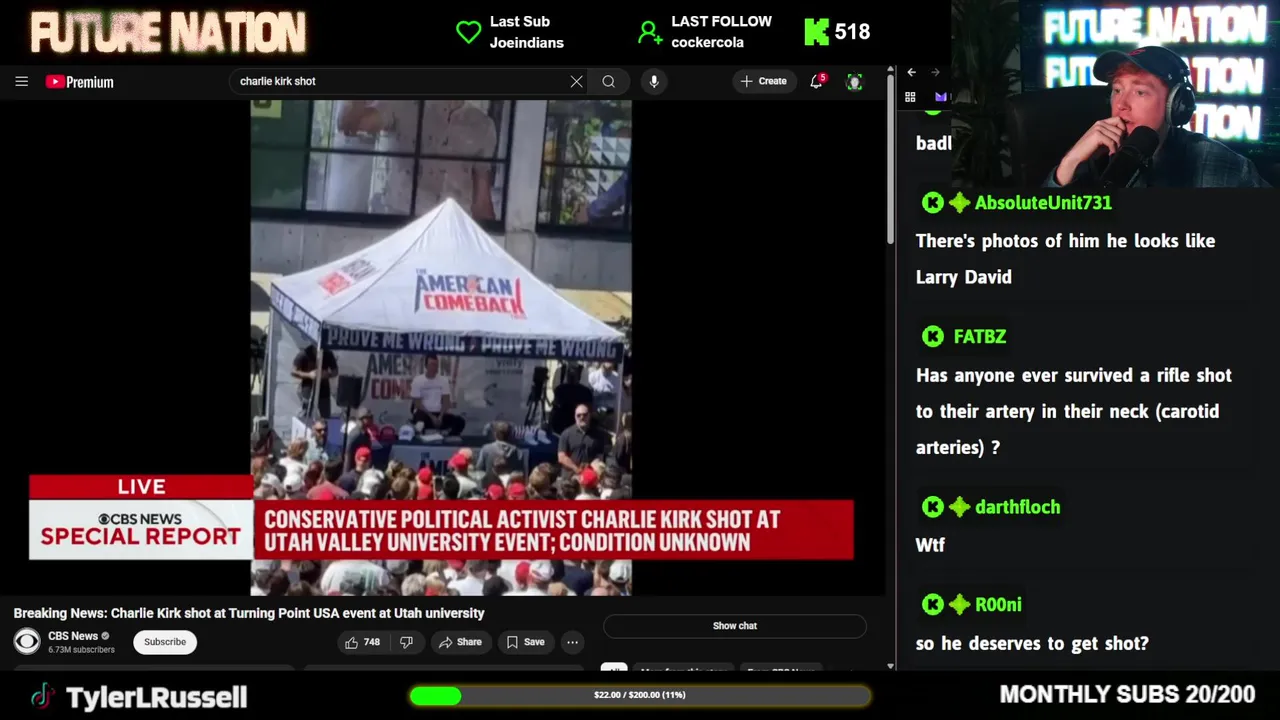The image size is (1280, 720).
Task: Open the account avatar menu
Action: tap(854, 82)
